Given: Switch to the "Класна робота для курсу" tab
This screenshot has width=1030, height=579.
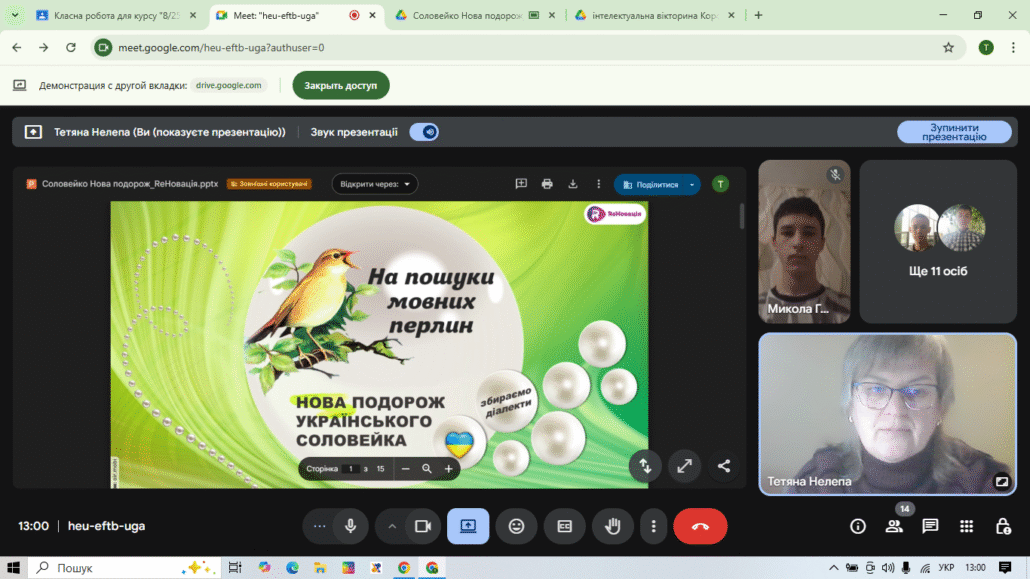Looking at the screenshot, I should click(110, 15).
